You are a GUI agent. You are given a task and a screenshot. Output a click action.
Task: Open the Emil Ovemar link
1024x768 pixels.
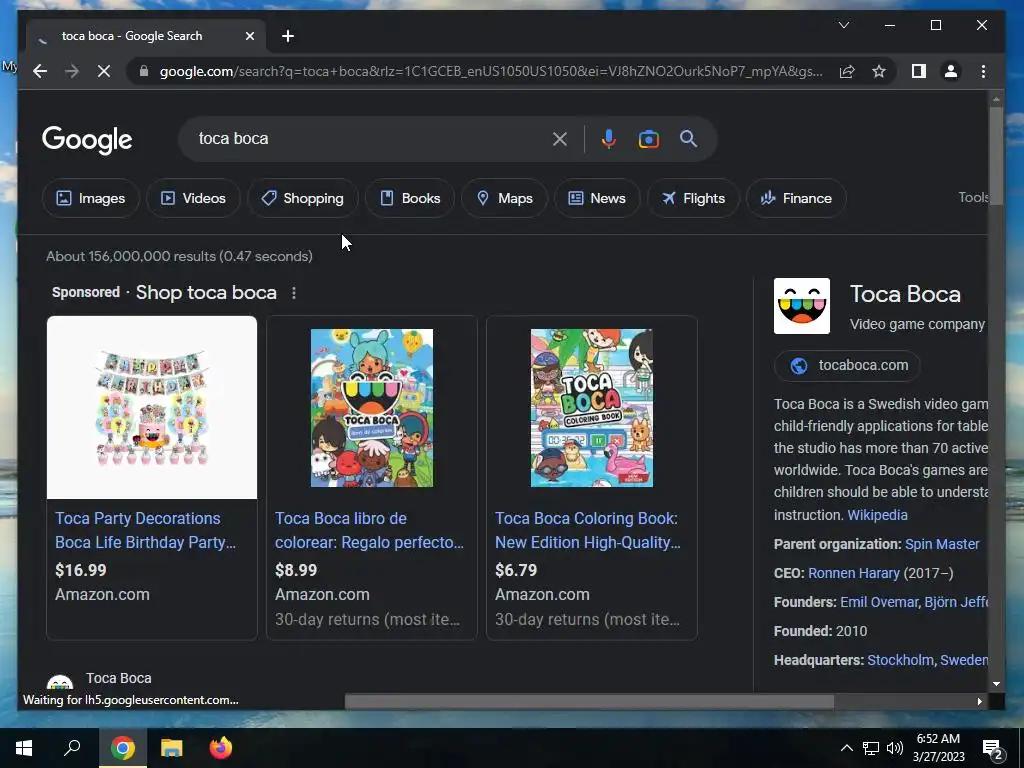coord(879,602)
